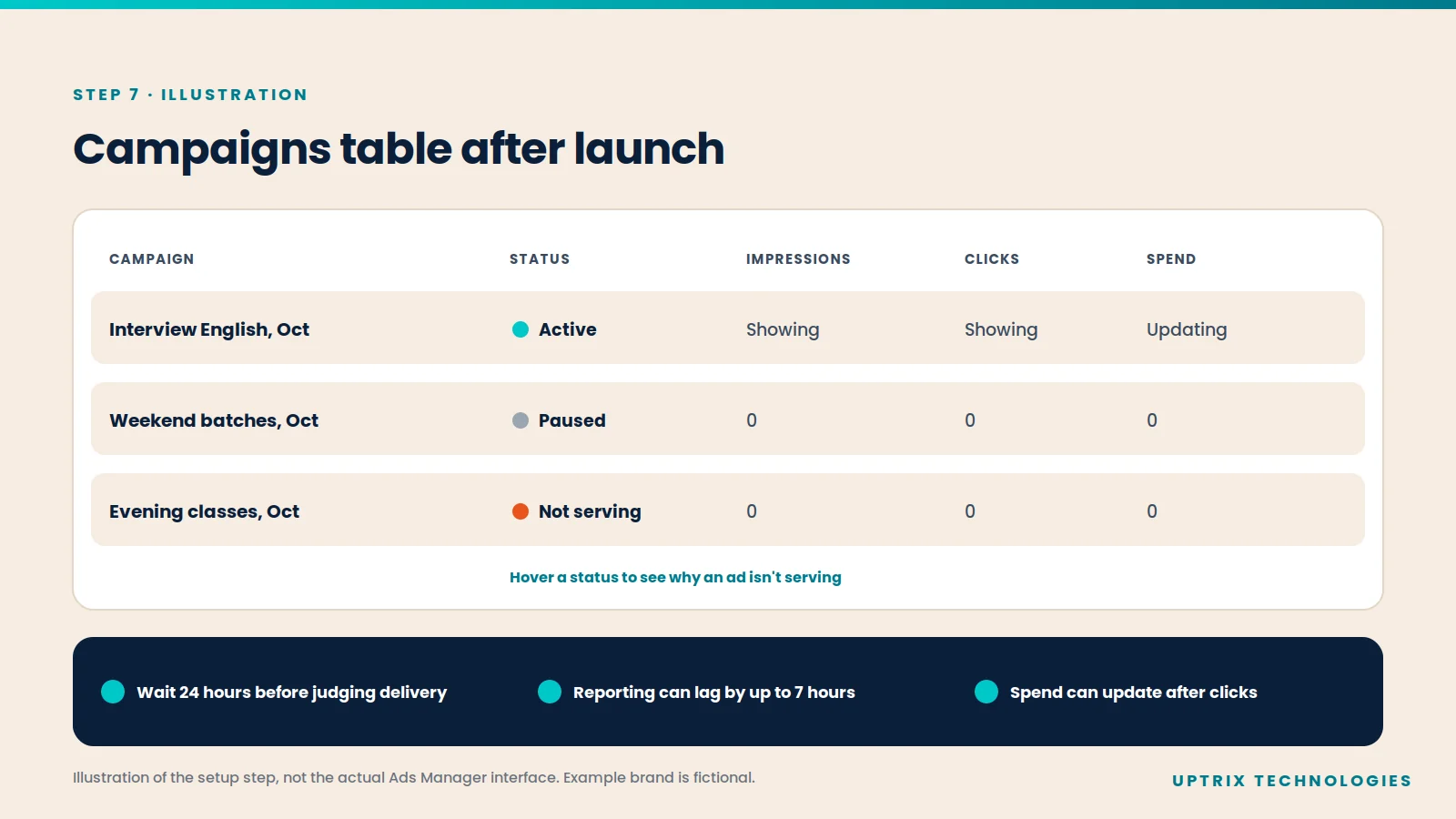This screenshot has height=819, width=1456.
Task: Click Showing in Interview English clicks cell
Action: 1001,329
